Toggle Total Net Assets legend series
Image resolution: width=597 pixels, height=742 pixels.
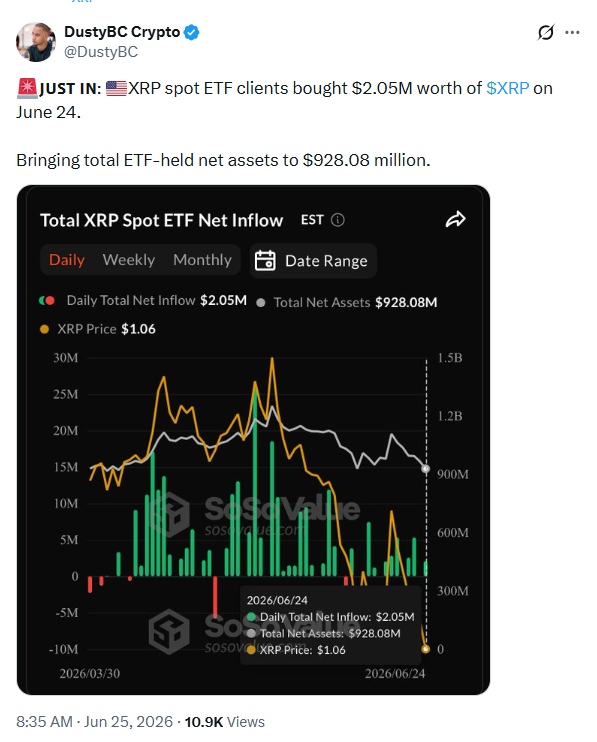pos(346,302)
